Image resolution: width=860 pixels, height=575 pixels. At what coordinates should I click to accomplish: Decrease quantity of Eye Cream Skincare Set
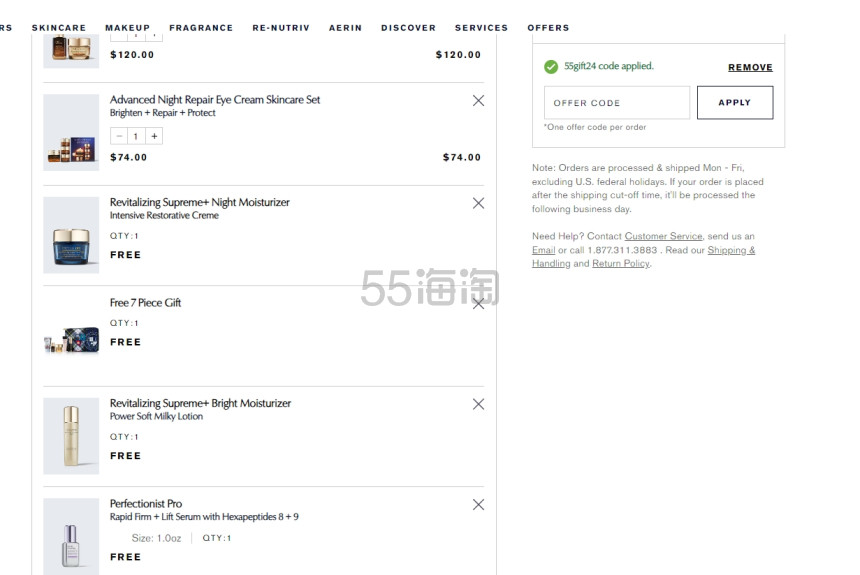coord(119,136)
